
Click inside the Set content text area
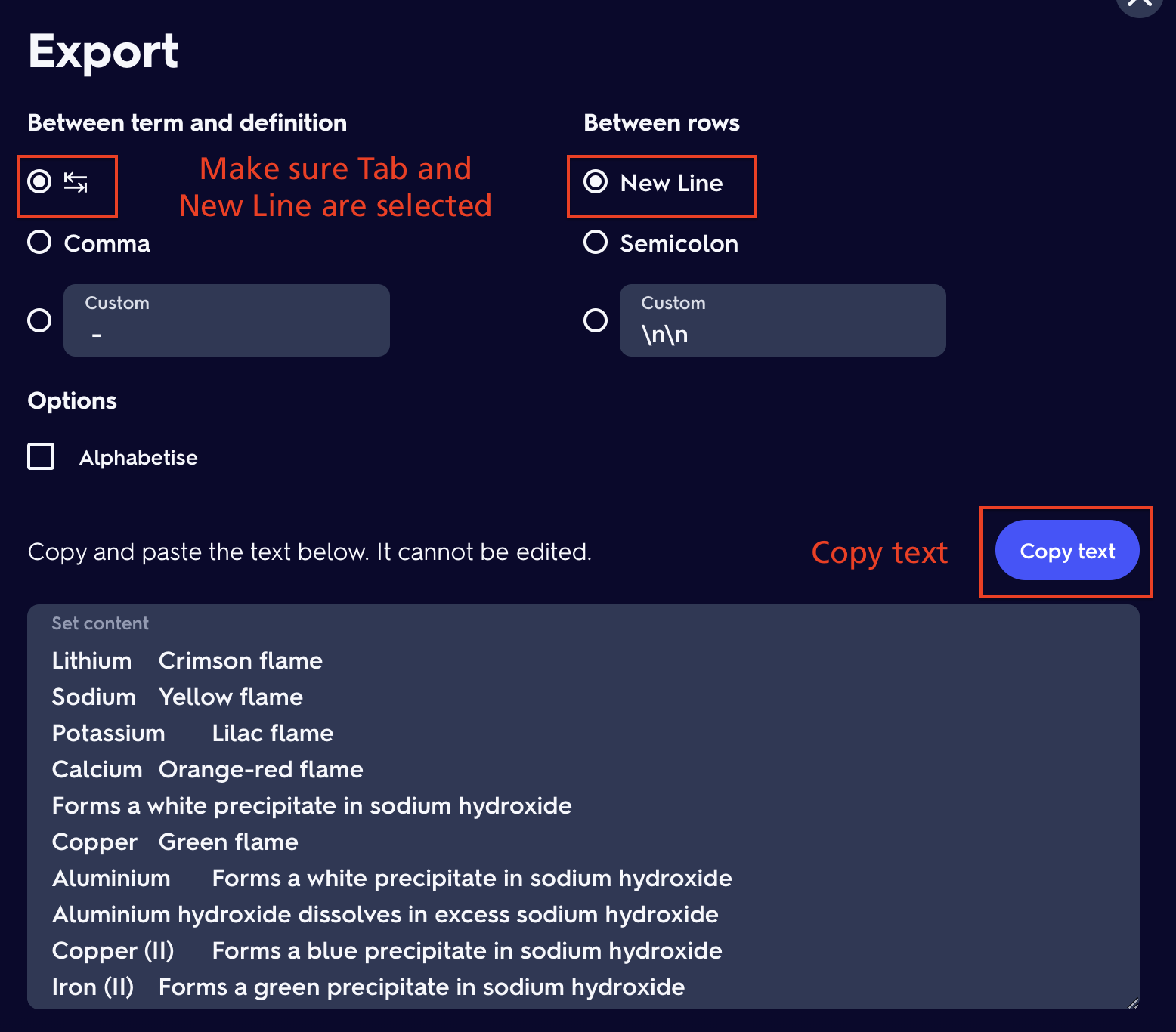pyautogui.click(x=583, y=807)
